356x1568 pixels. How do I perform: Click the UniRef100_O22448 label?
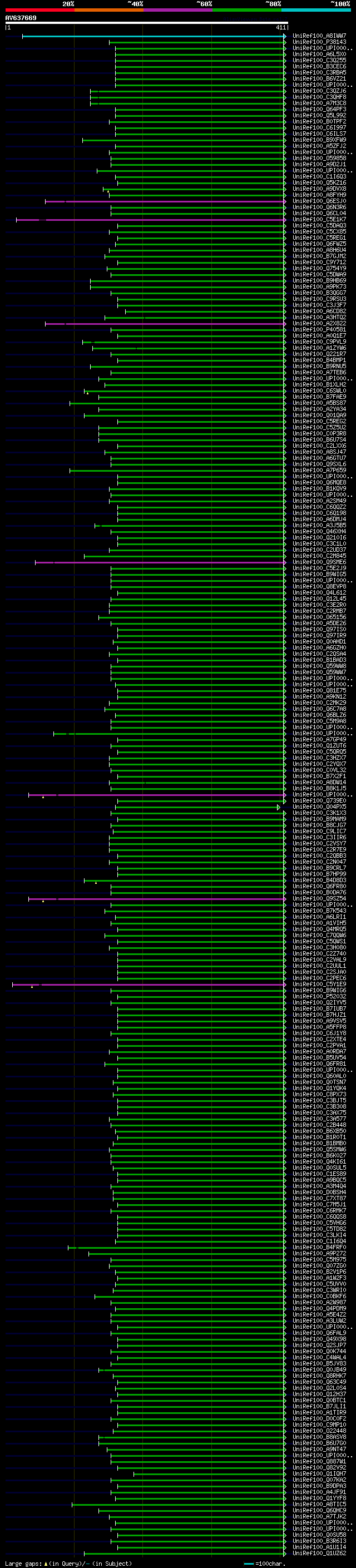pos(319,1431)
